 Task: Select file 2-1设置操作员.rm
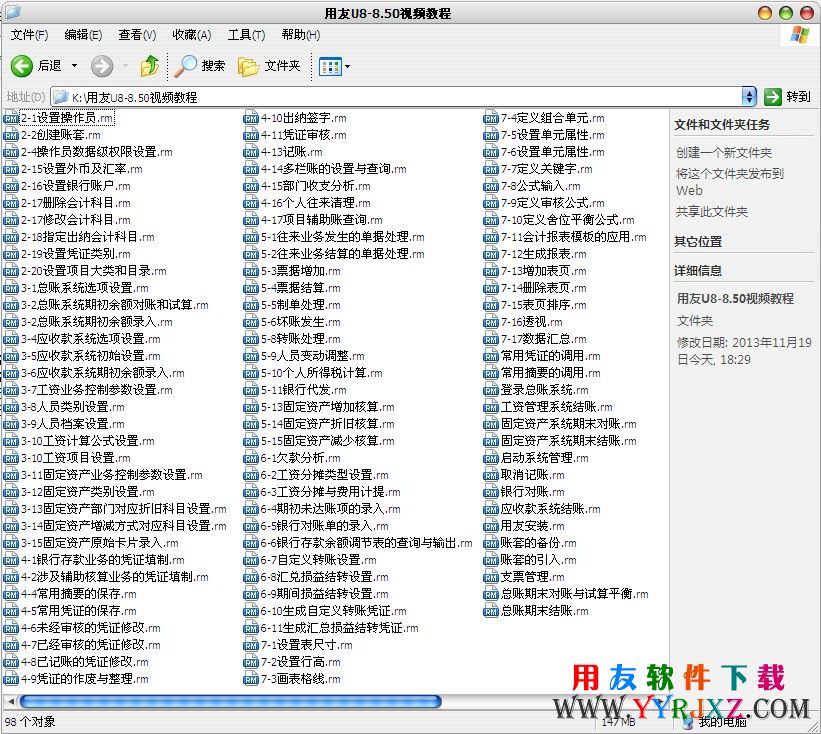(67, 118)
